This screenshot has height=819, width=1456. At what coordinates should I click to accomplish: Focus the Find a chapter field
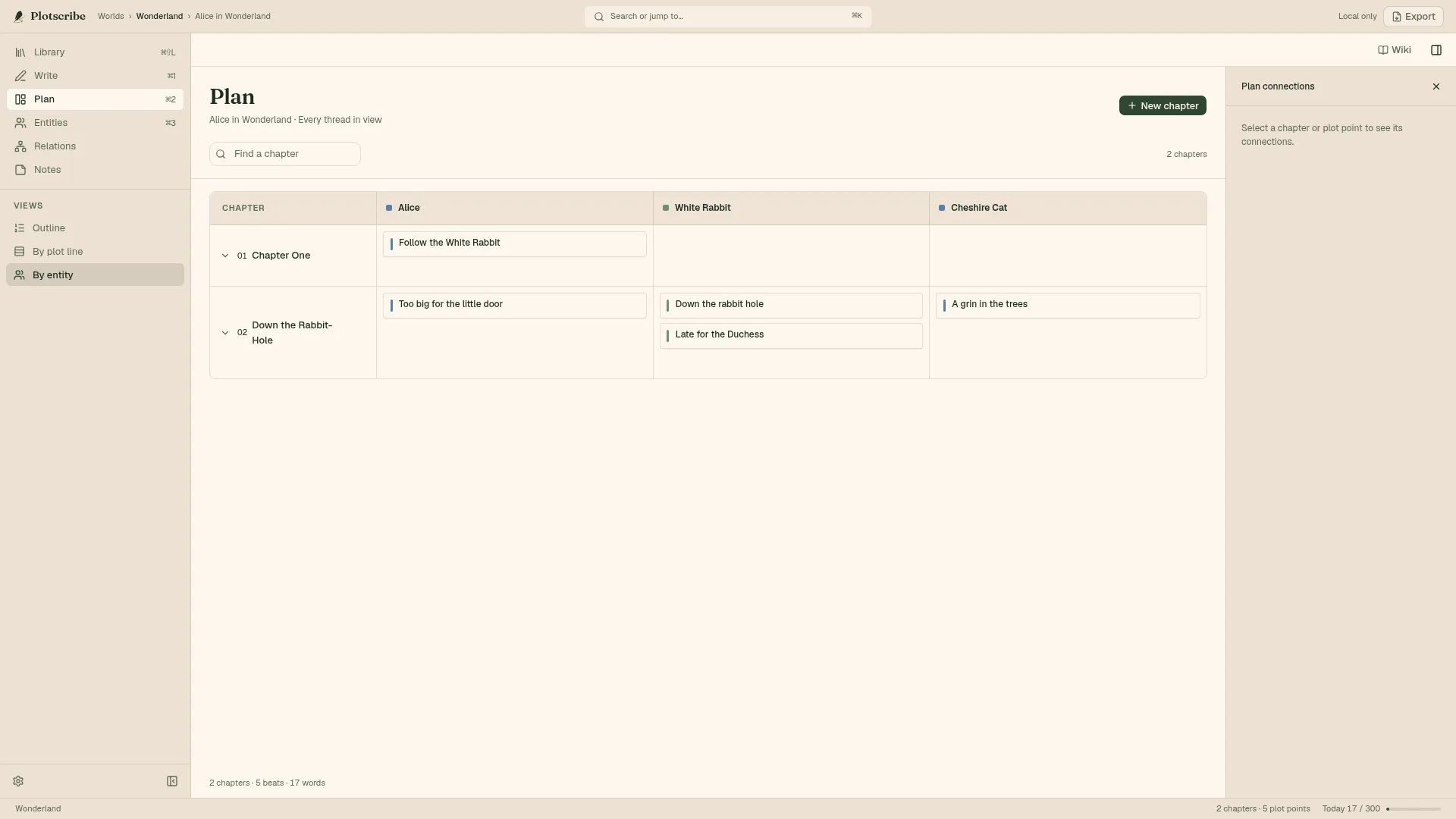285,154
